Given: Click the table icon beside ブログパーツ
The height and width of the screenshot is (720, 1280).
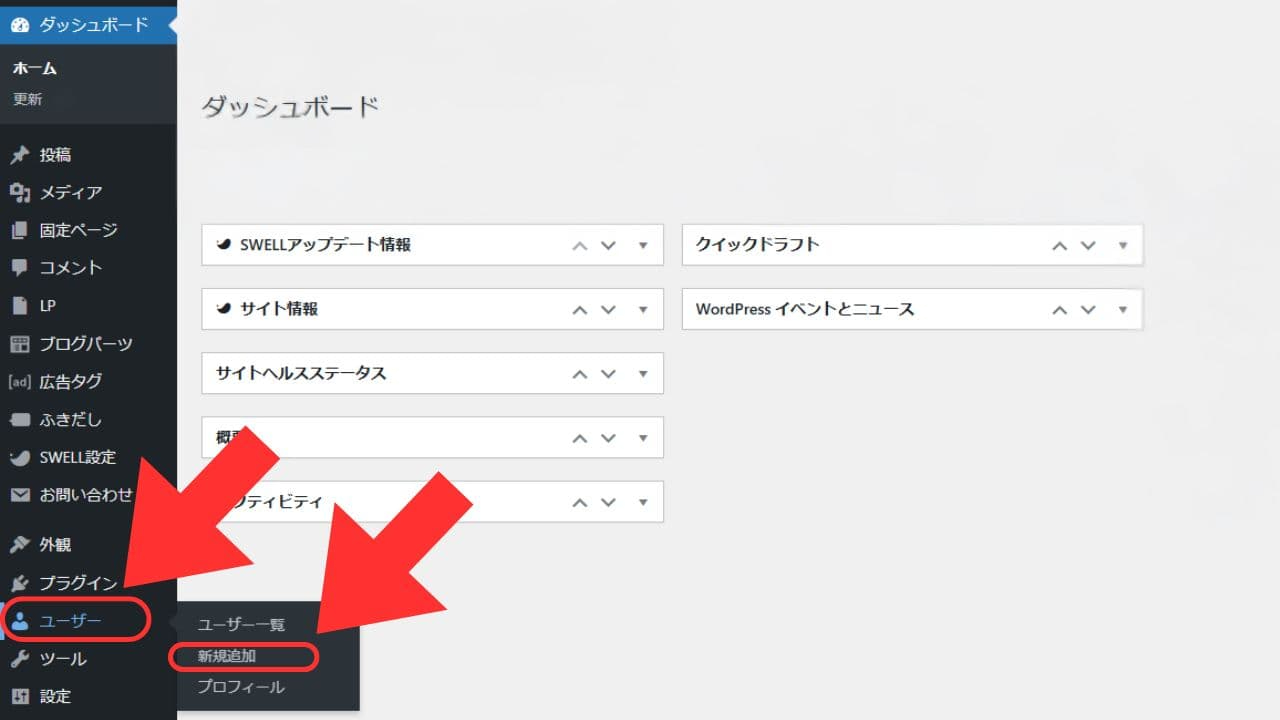Looking at the screenshot, I should click(x=19, y=344).
